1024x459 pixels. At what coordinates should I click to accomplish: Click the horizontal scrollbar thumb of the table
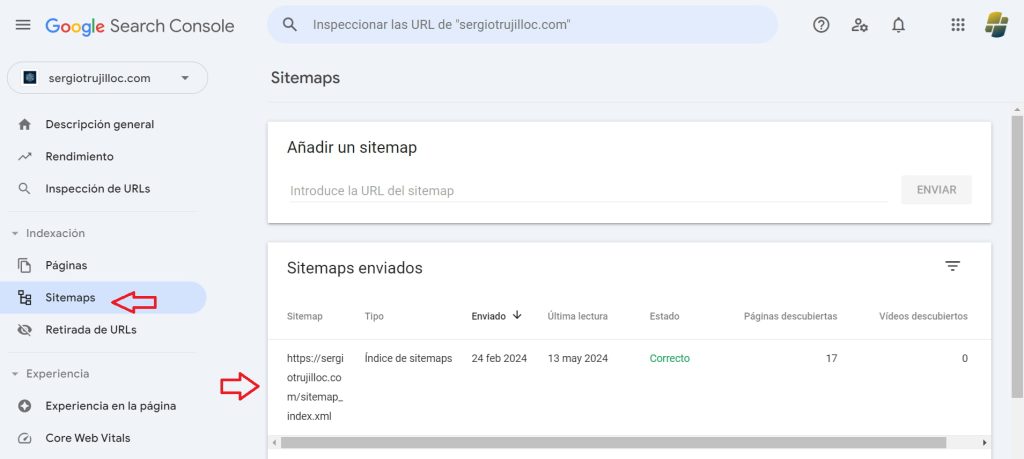[613, 443]
